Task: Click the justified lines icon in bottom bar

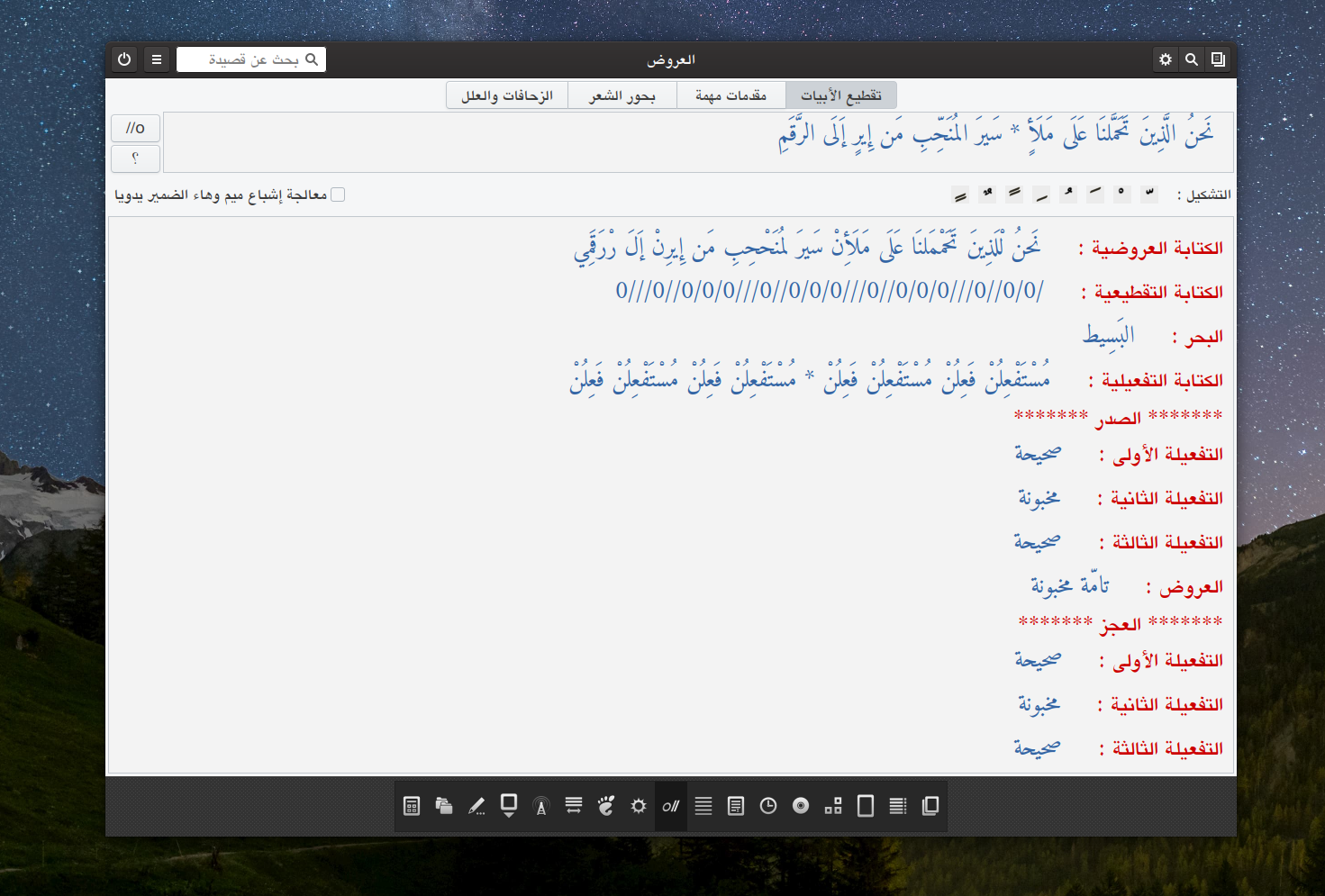Action: pos(703,806)
